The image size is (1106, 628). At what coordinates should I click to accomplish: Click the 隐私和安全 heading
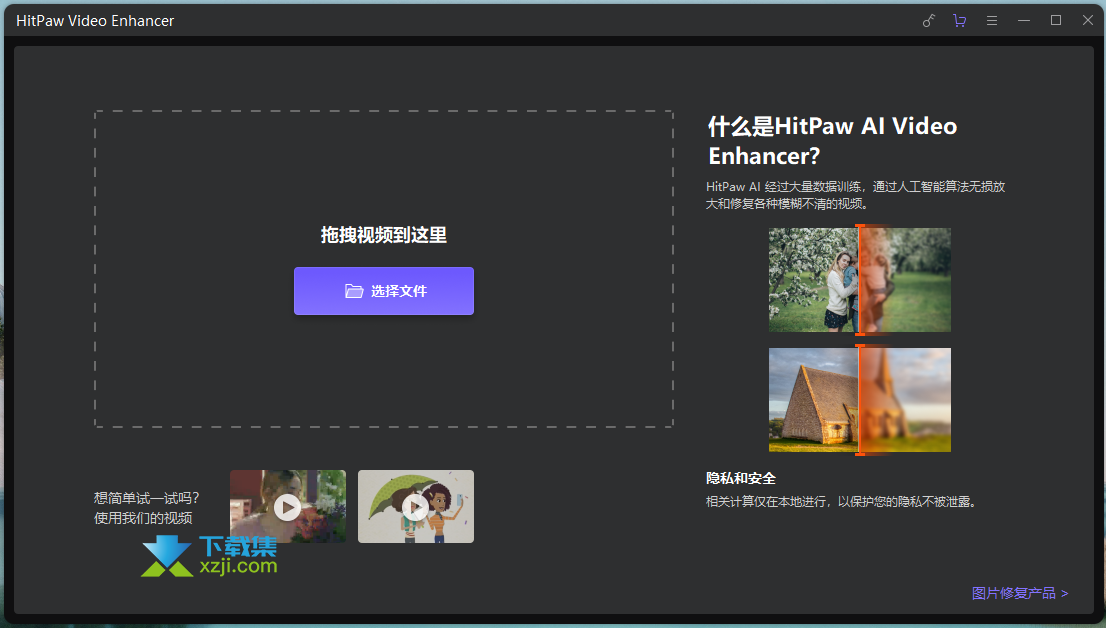tap(741, 478)
